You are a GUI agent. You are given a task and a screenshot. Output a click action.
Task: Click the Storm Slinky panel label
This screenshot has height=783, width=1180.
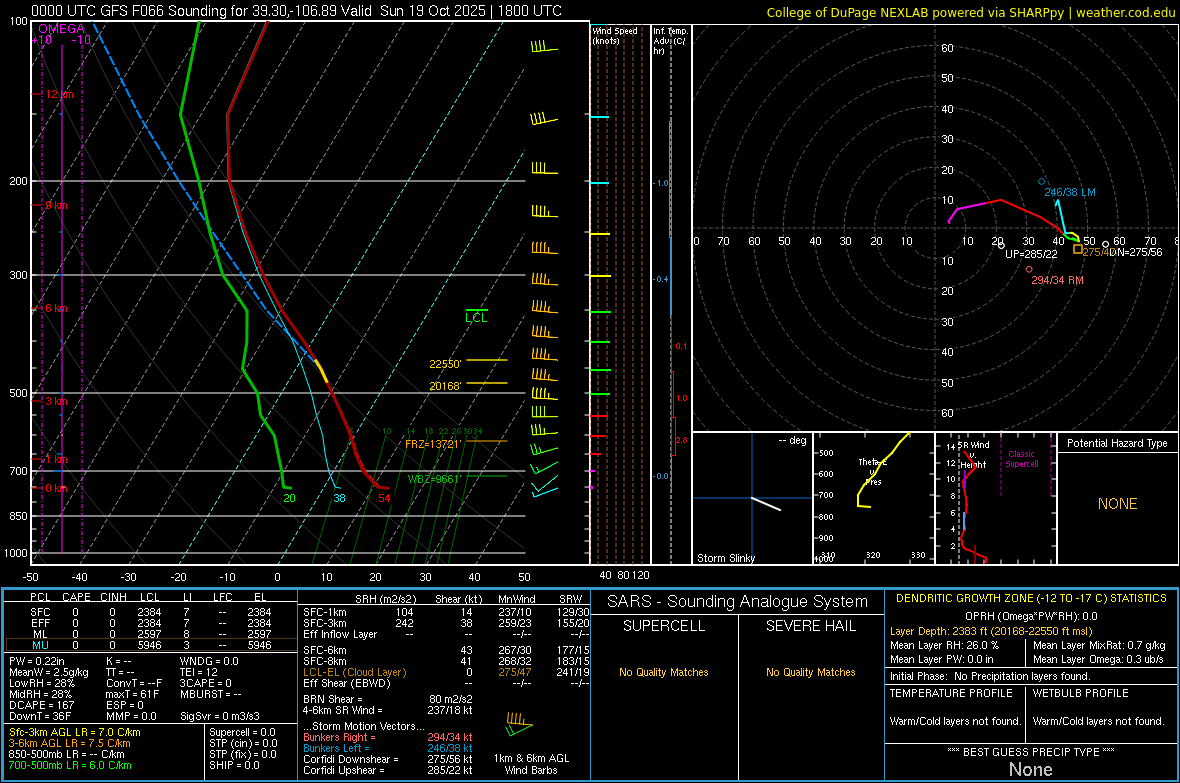(725, 558)
